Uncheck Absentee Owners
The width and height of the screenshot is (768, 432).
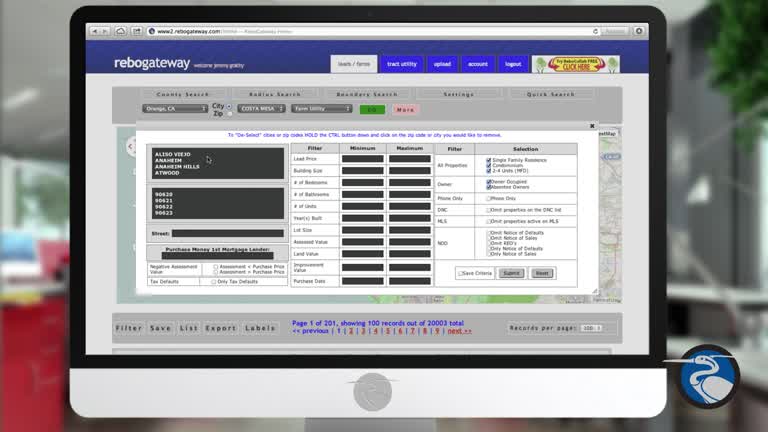(x=488, y=187)
